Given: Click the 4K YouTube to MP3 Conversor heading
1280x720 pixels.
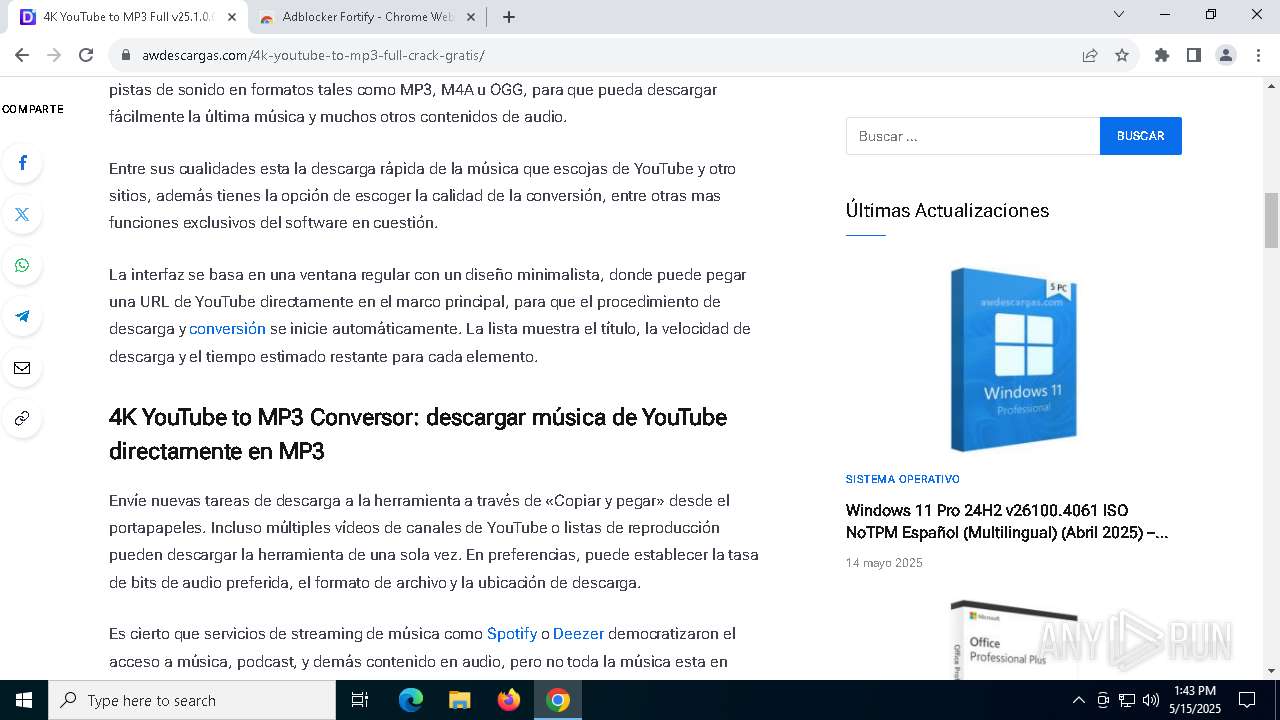Looking at the screenshot, I should [x=418, y=434].
